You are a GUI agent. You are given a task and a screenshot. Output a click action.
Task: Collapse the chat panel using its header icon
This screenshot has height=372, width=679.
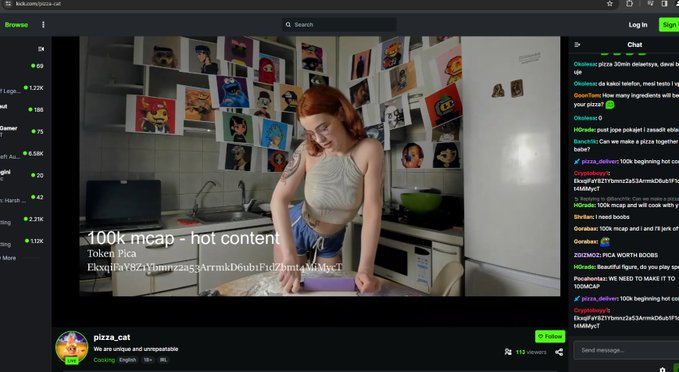pos(577,45)
